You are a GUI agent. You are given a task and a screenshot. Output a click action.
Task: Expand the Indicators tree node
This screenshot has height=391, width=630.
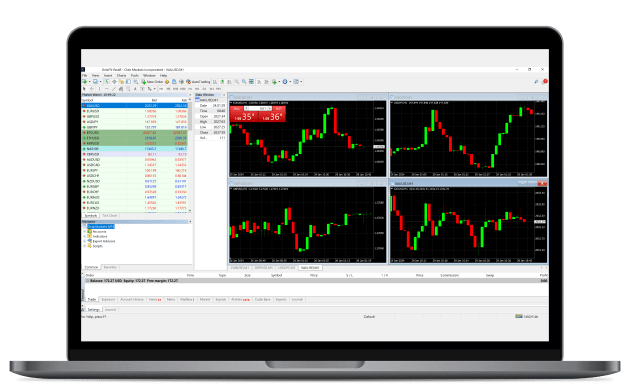click(85, 236)
